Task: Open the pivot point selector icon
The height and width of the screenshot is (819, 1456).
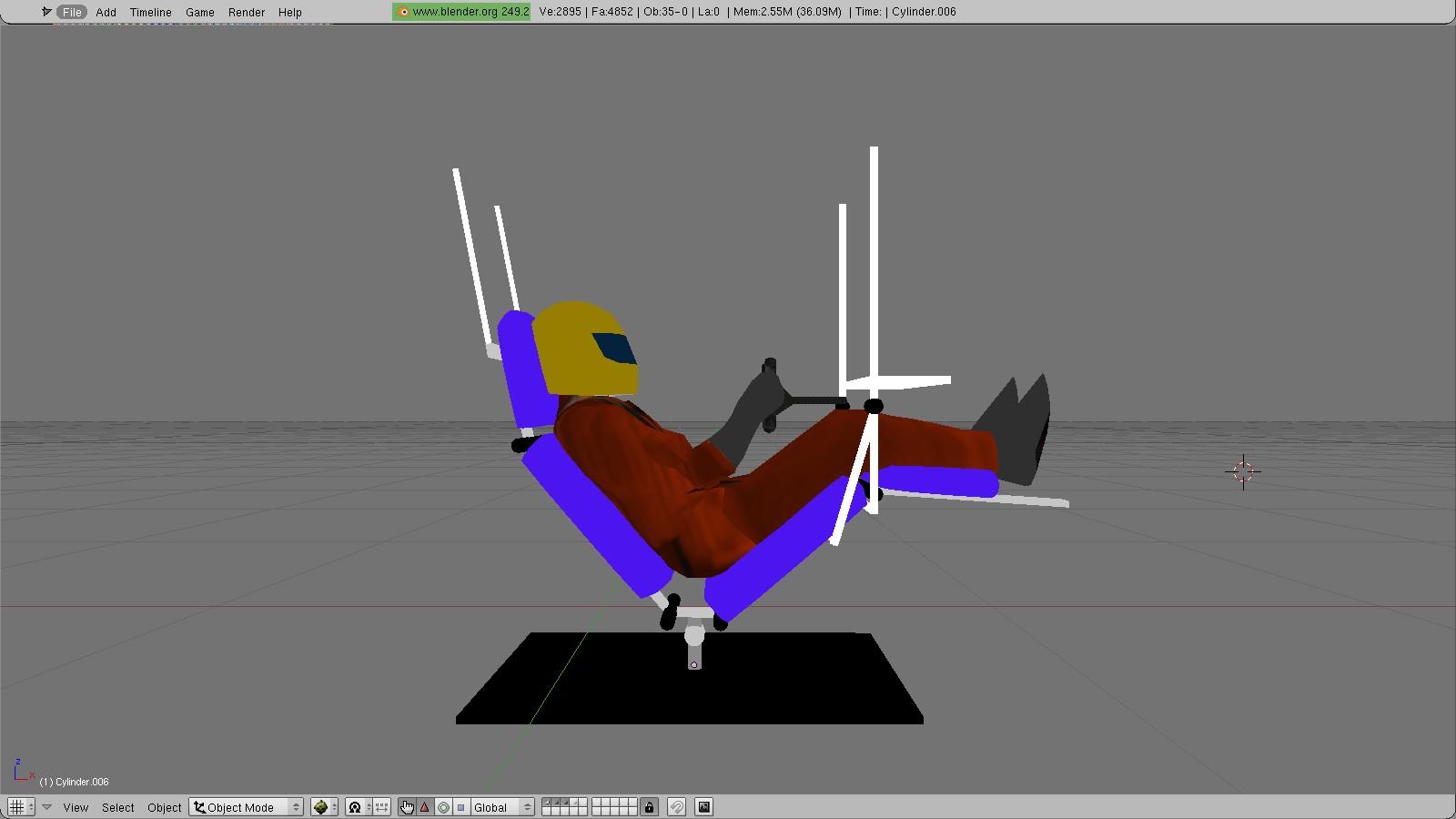Action: point(355,807)
